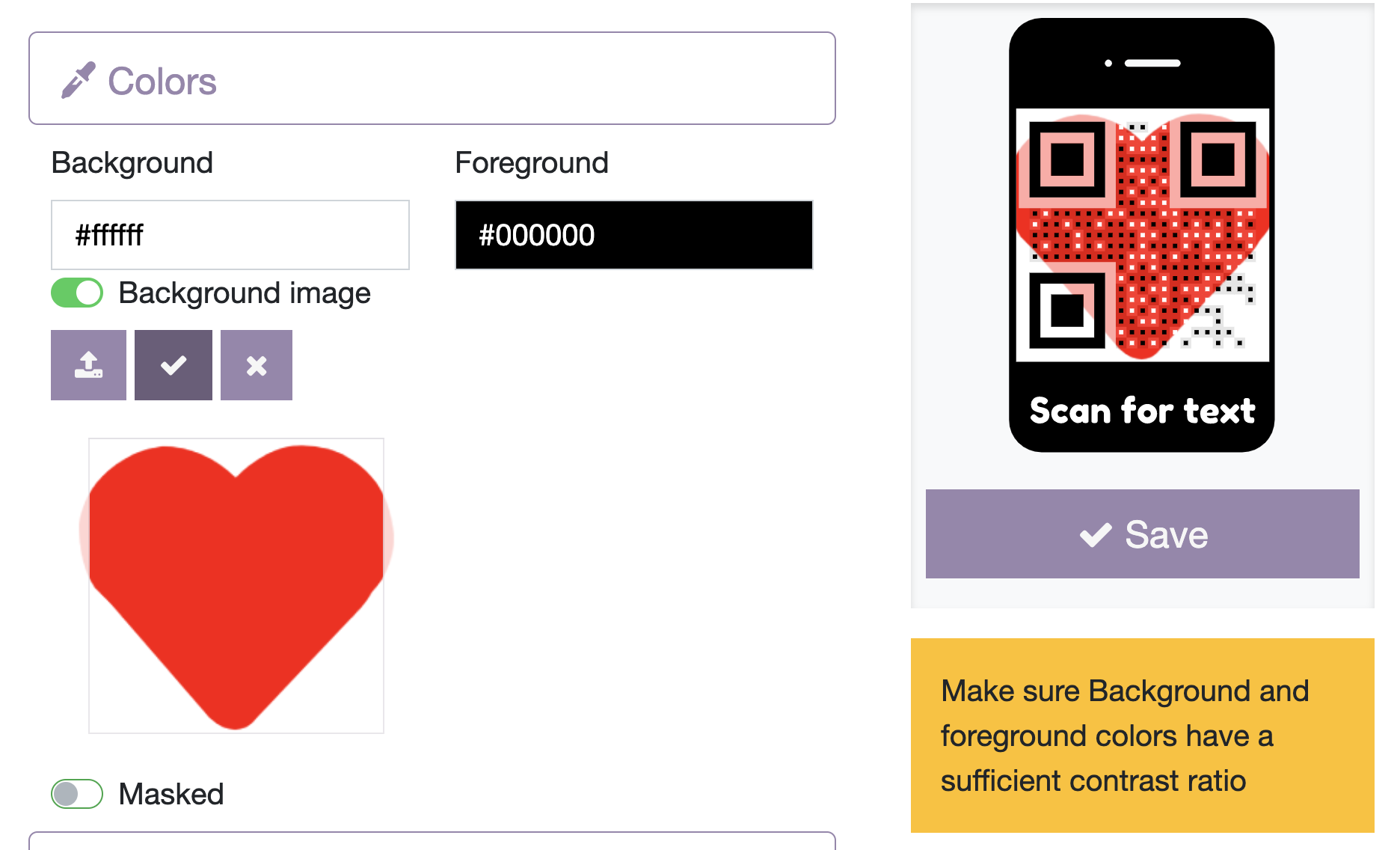Screen dimensions: 1400x850
Task: Click the "Masked" label text
Action: [x=171, y=794]
